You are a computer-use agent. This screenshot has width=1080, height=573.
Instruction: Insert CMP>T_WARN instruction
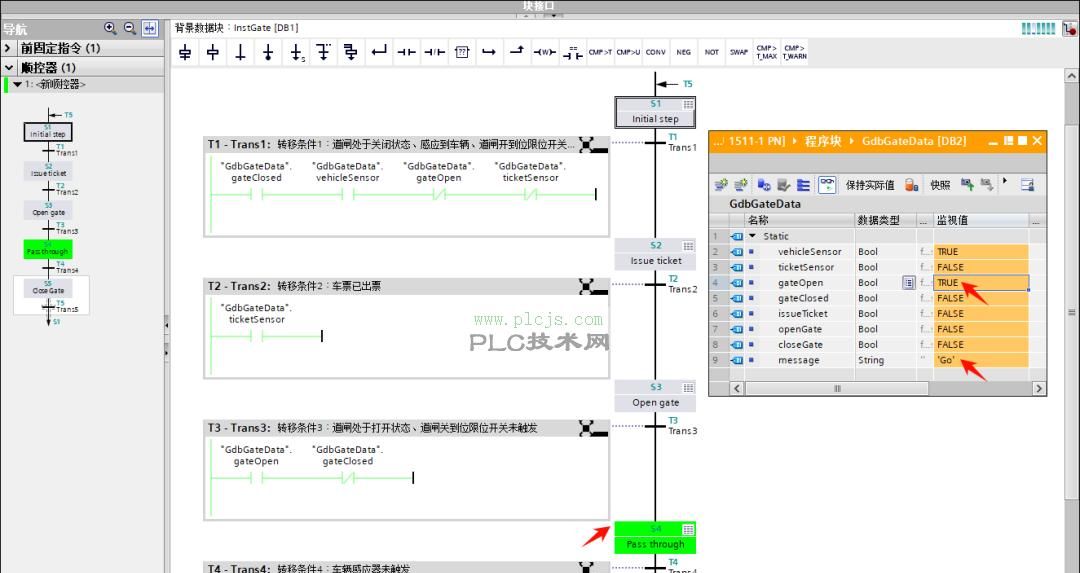click(794, 52)
